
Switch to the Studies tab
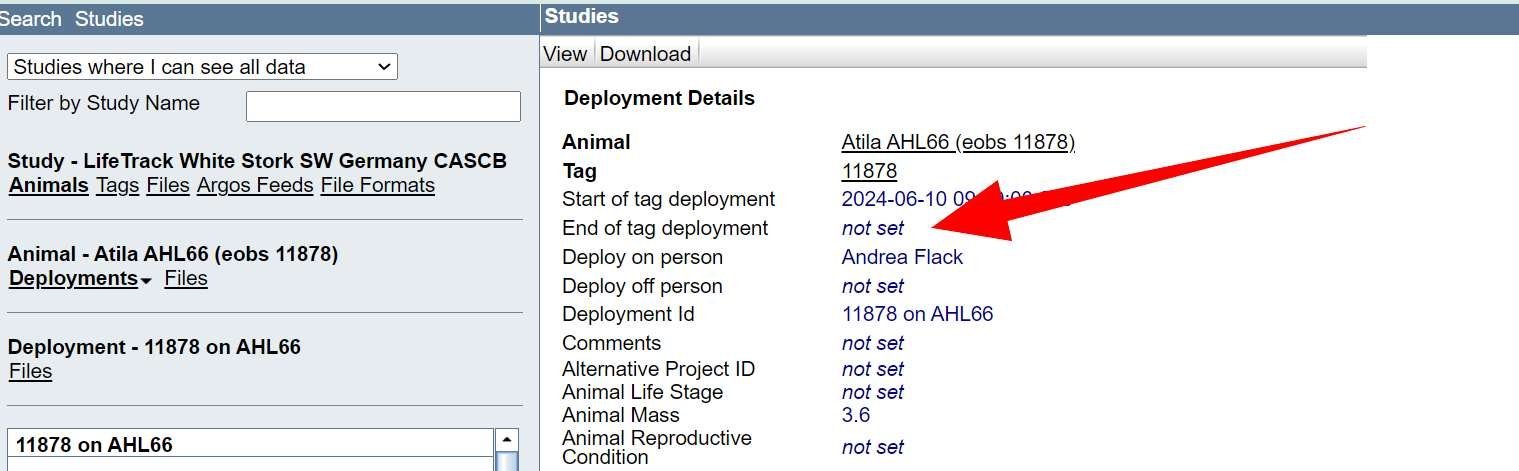point(109,19)
